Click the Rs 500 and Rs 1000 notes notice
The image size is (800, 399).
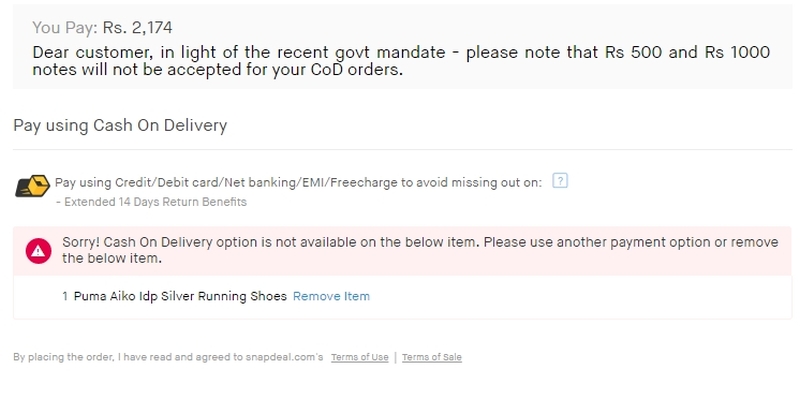(401, 61)
